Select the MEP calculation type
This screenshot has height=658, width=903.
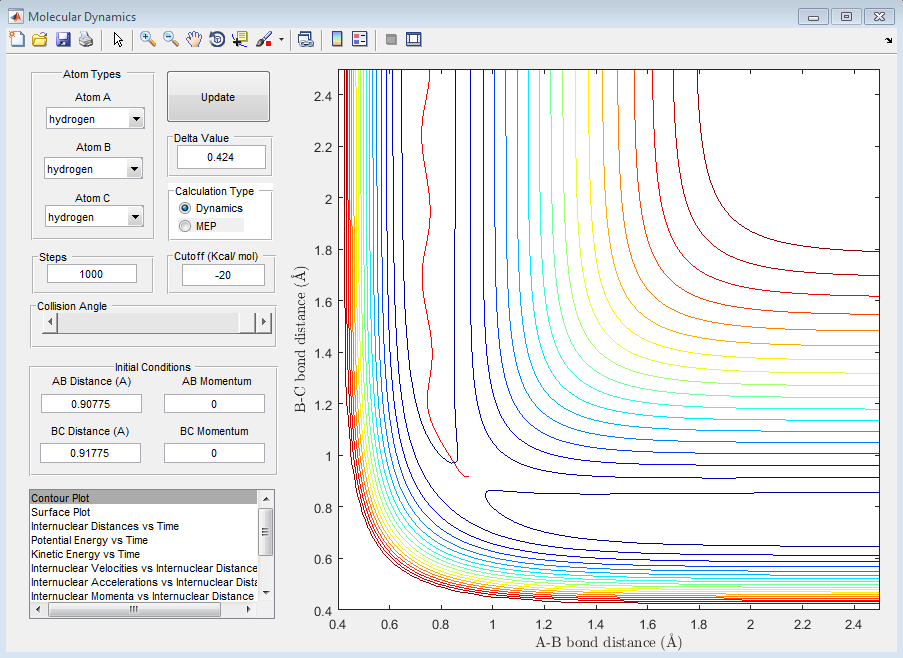pos(184,226)
